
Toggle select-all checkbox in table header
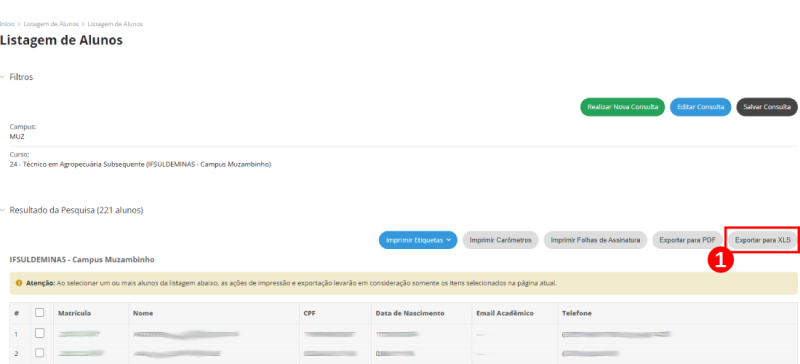[39, 313]
